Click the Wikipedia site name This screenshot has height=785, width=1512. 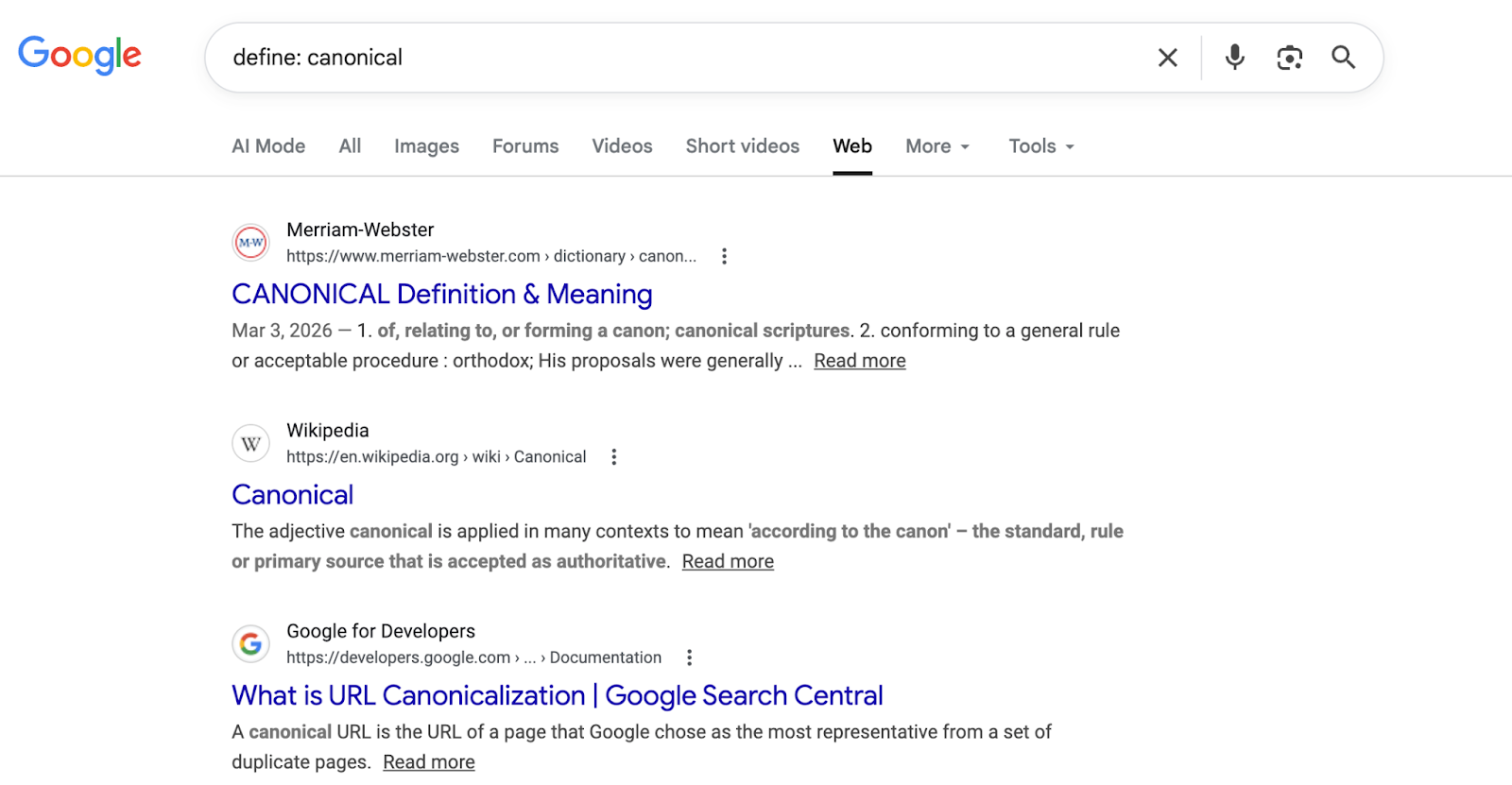[x=328, y=431]
